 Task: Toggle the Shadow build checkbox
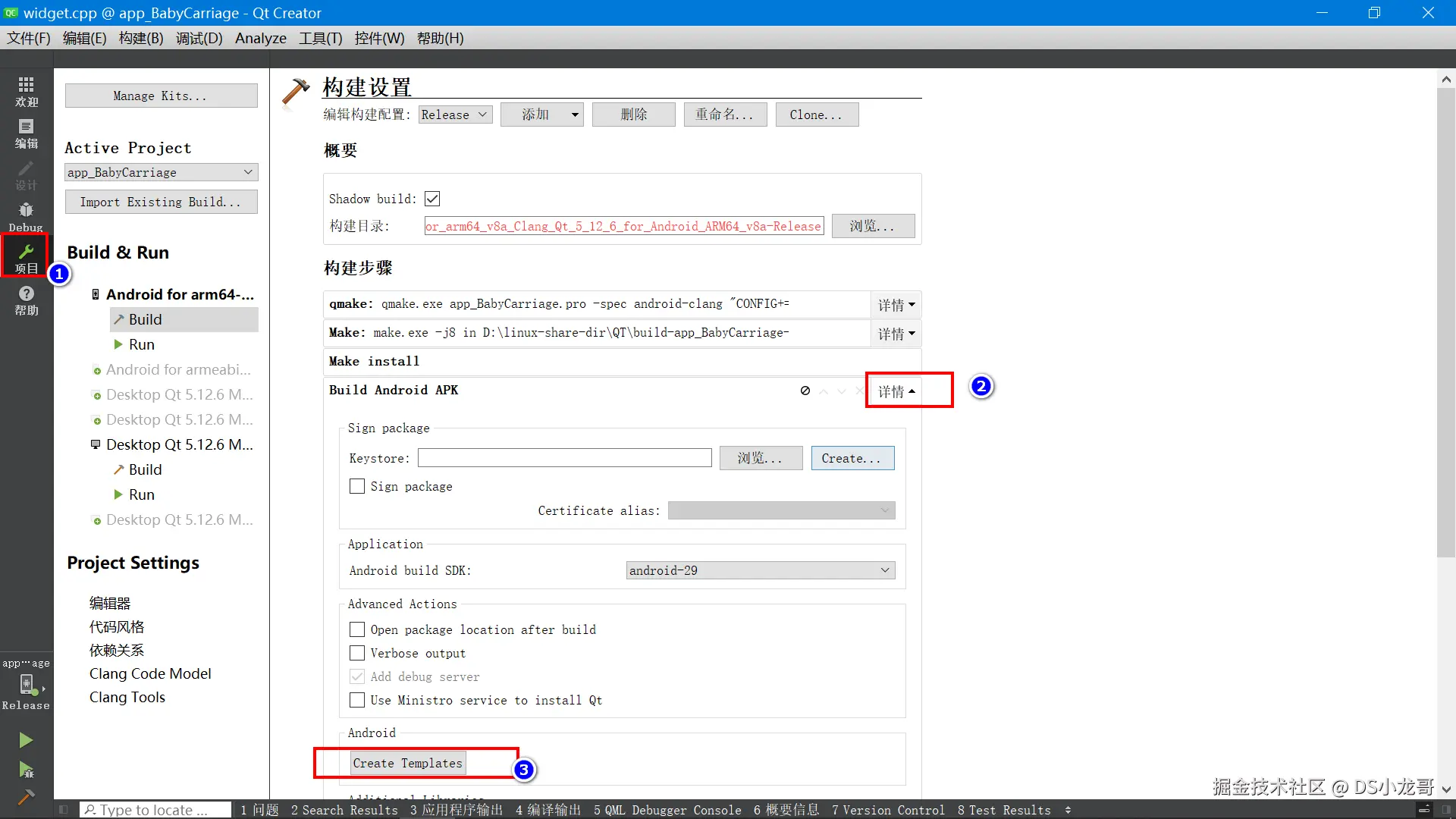click(x=432, y=199)
